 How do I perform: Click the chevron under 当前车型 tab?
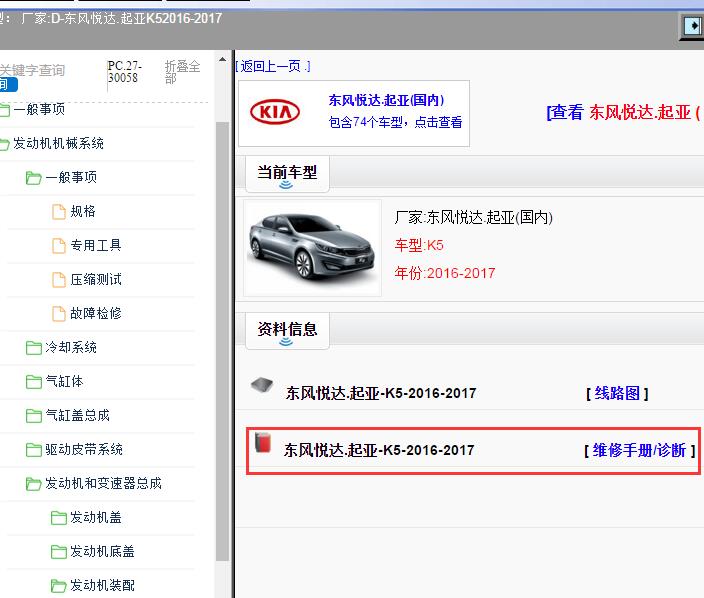pos(286,185)
